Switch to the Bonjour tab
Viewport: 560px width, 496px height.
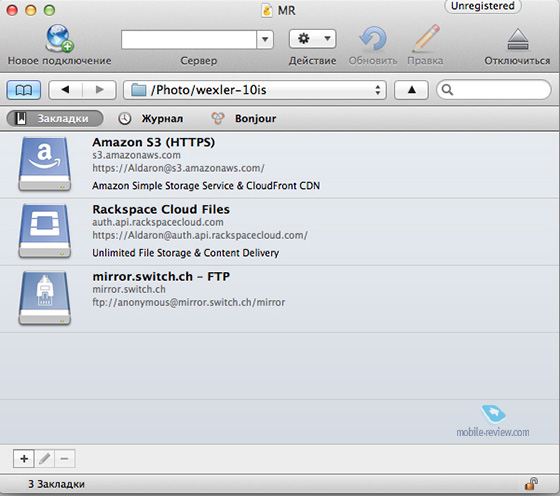point(244,119)
